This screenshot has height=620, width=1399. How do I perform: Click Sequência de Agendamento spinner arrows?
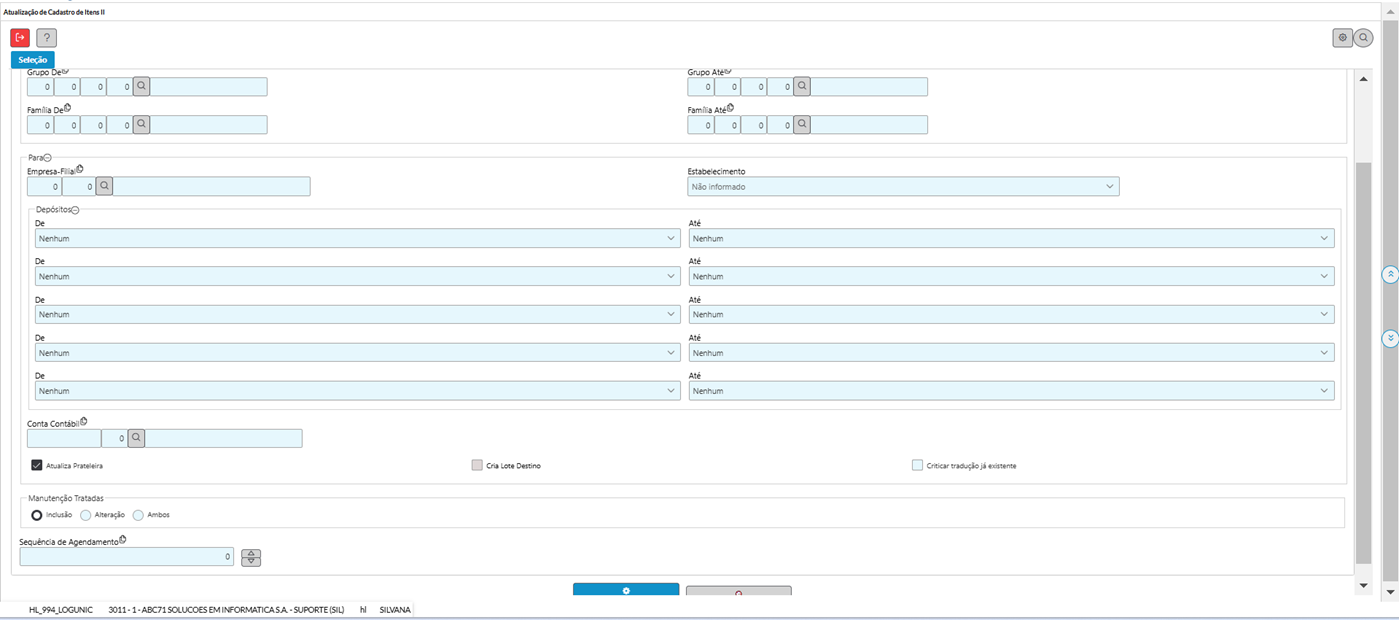click(x=251, y=557)
